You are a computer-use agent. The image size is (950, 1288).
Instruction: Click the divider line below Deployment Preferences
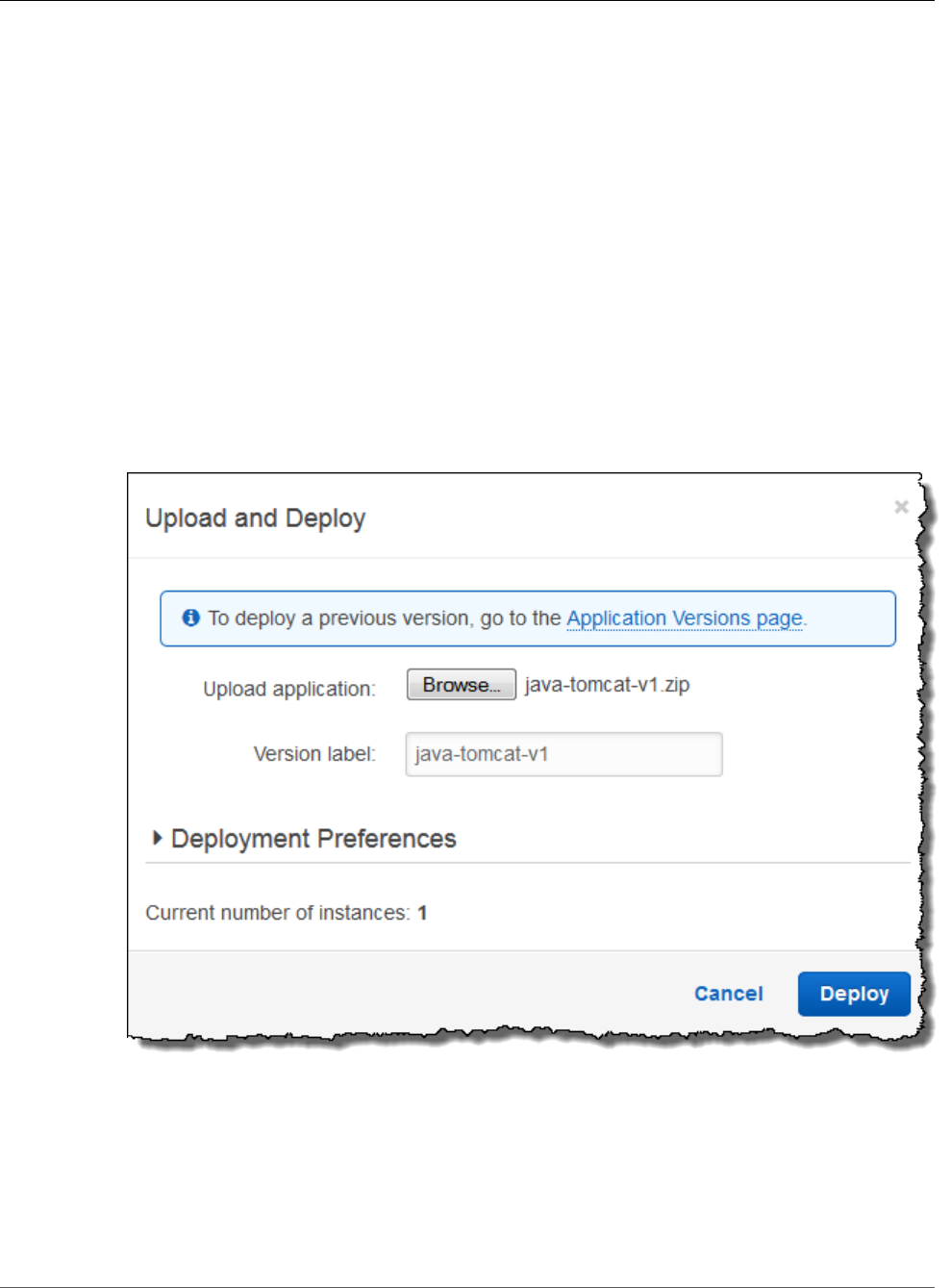528,863
